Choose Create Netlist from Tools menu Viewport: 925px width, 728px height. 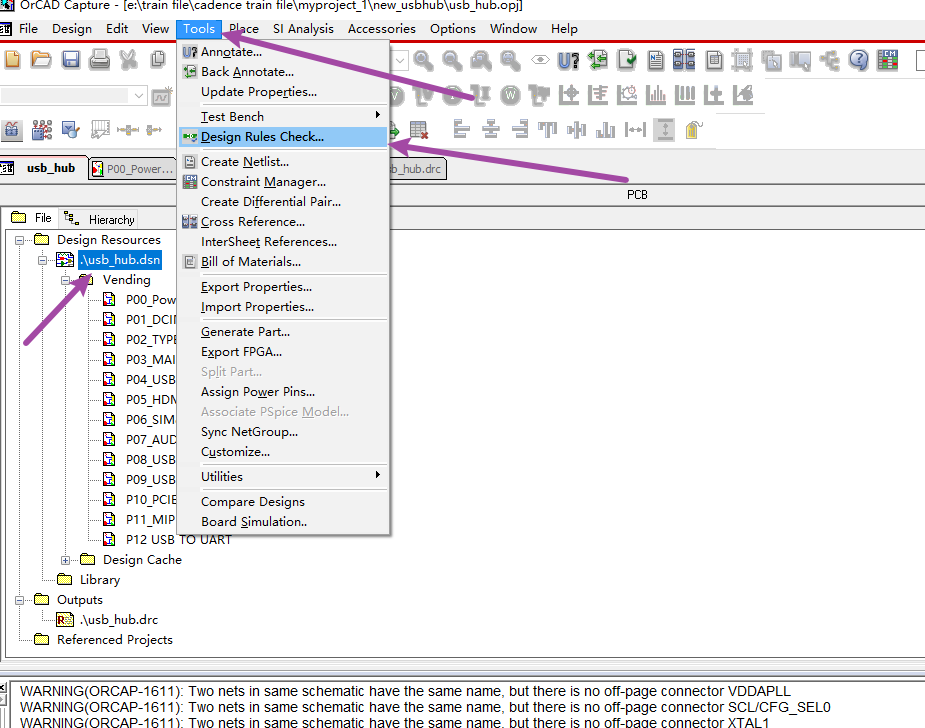click(283, 162)
